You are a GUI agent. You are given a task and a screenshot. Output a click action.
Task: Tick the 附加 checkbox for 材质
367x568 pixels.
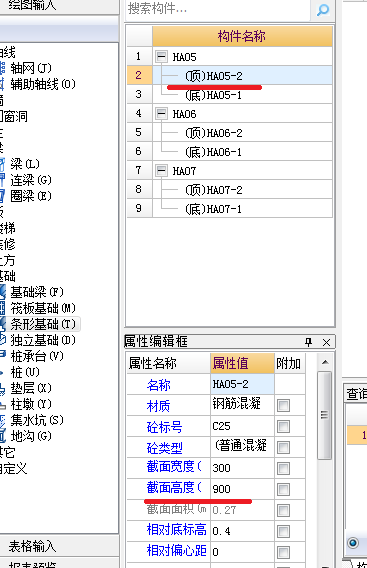click(283, 405)
